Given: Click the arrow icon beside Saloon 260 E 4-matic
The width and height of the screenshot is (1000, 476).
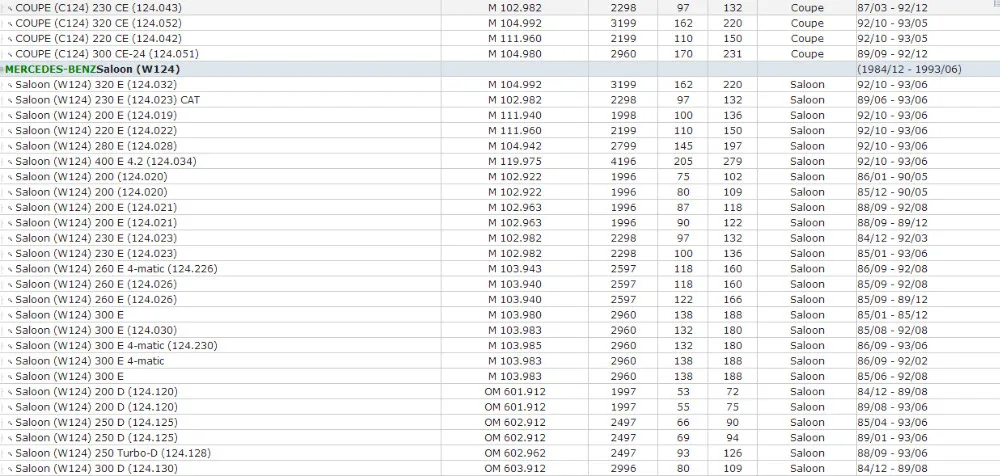Looking at the screenshot, I should pos(10,269).
